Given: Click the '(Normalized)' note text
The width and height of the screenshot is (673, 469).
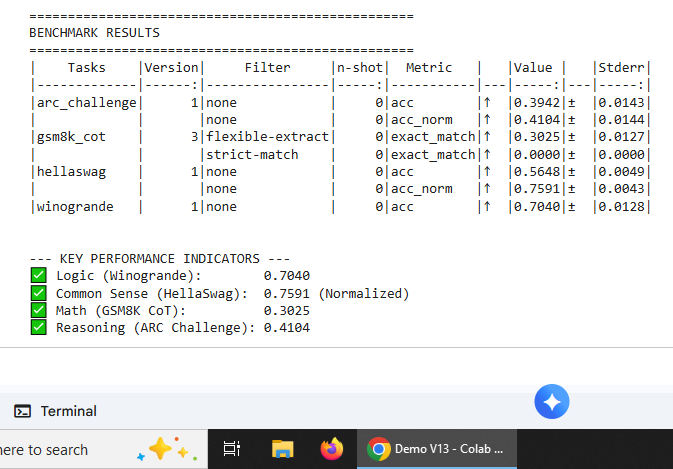Looking at the screenshot, I should point(364,294).
